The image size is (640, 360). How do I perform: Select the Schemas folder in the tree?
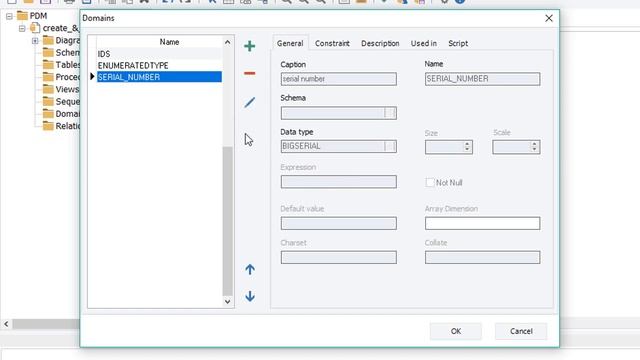[x=61, y=53]
